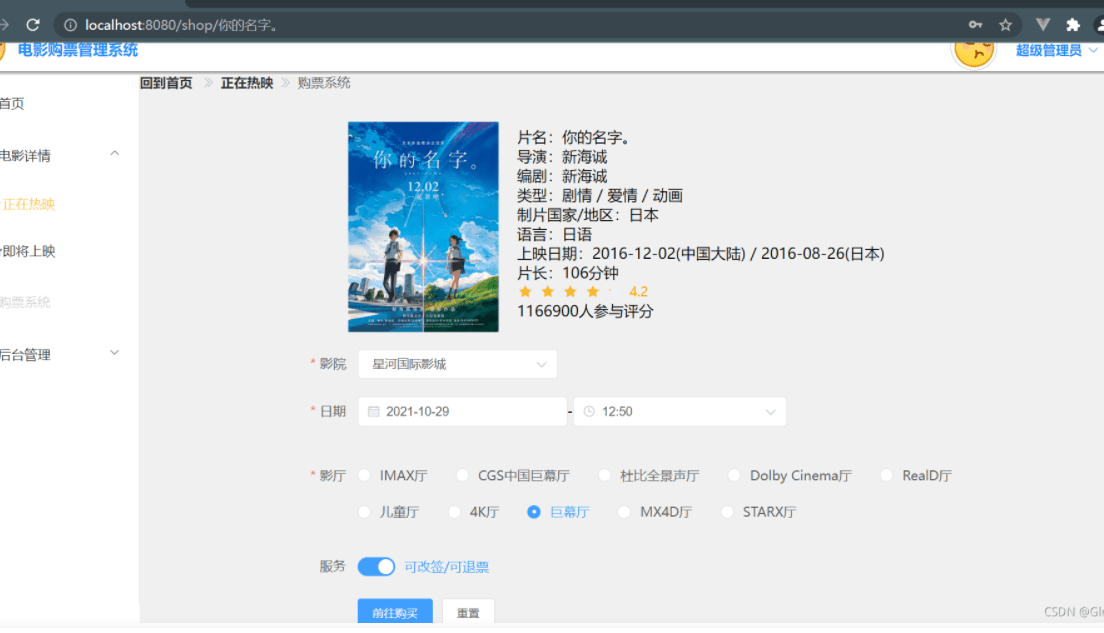Click the 4.2 rating score
The height and width of the screenshot is (633, 1104).
638,292
